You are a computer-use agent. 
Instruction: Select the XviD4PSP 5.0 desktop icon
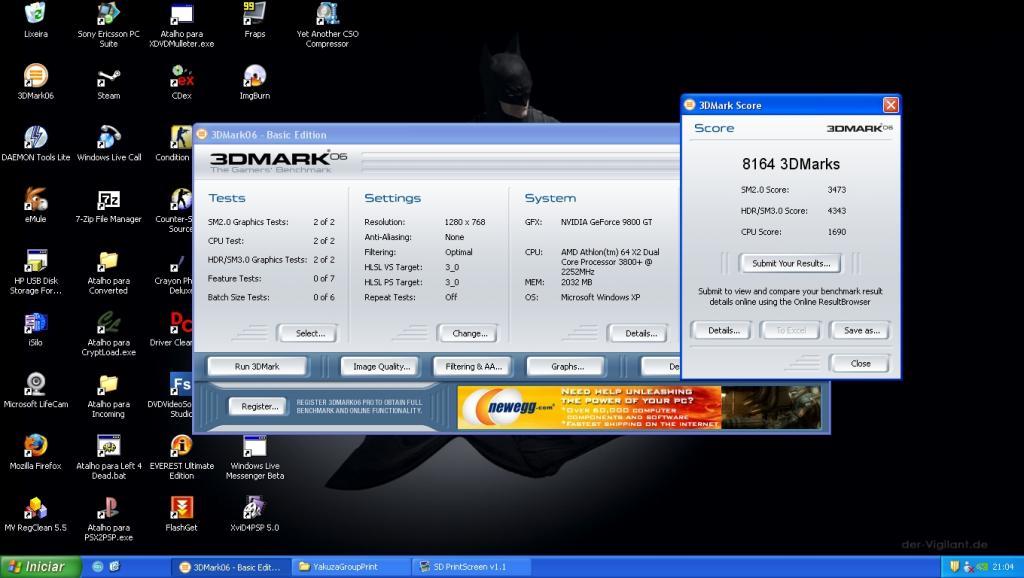click(255, 513)
